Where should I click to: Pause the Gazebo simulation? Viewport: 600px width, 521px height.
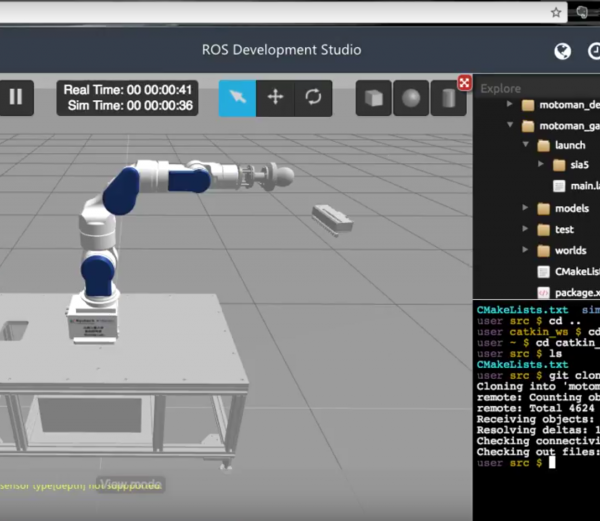16,97
